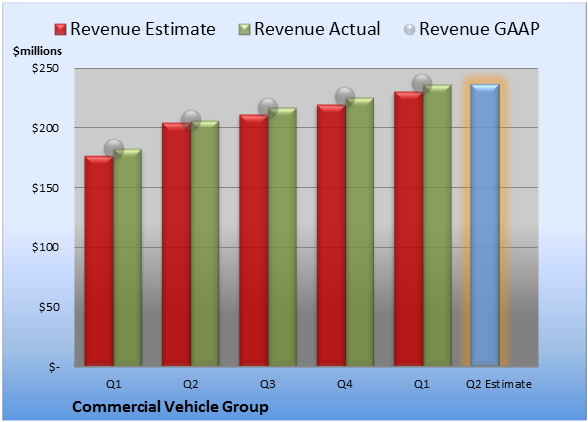Screen dimensions: 588x422
Task: Select the green actual bar for Q2
Action: [205, 243]
